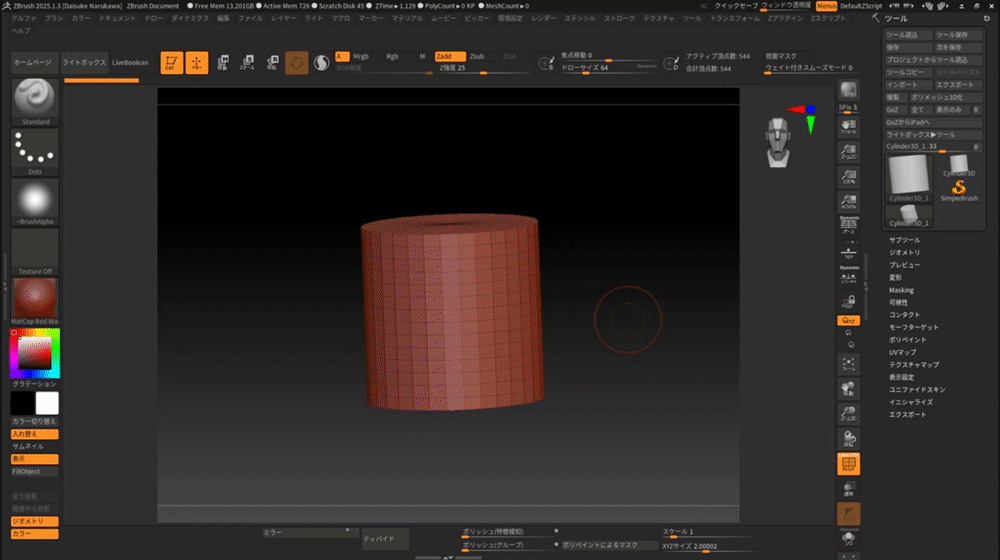
Task: Click the ライトボックス button
Action: 84,63
